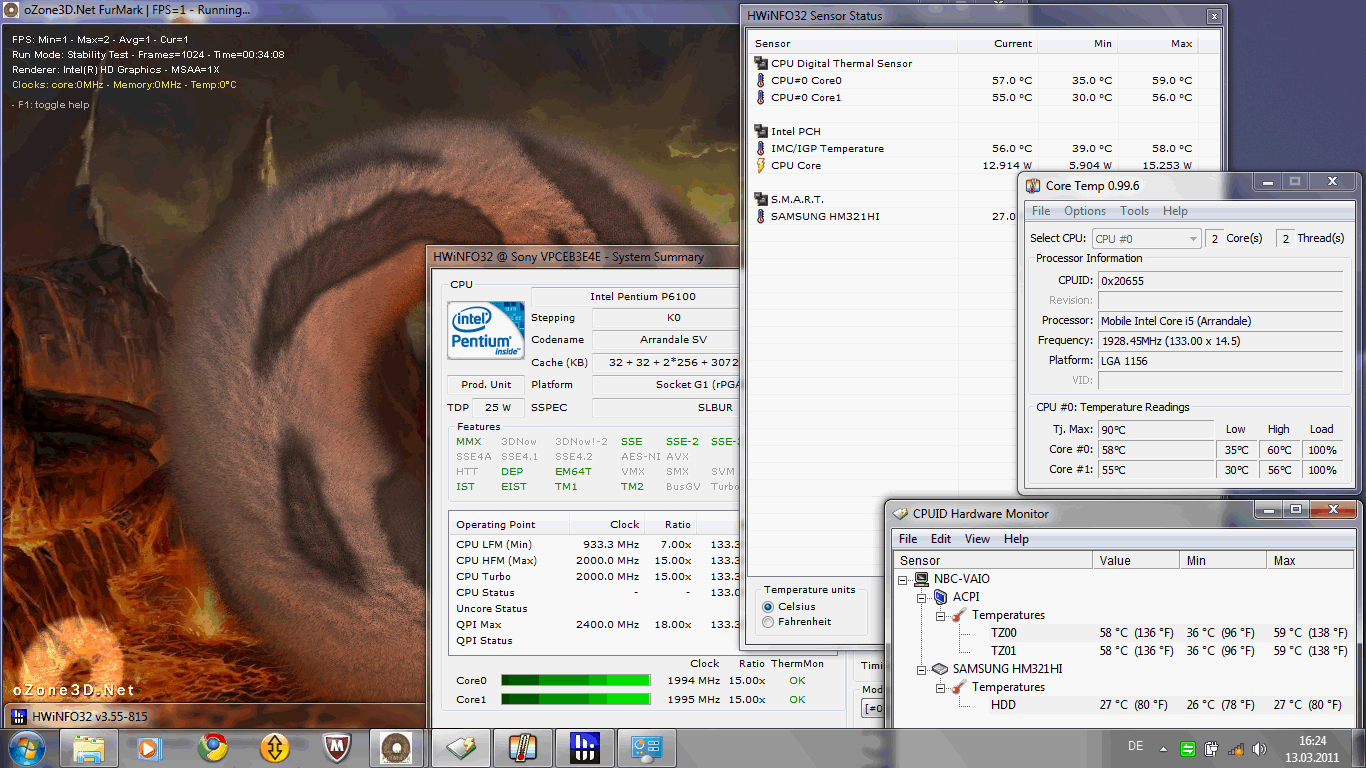Click the Value column header in Hardware Monitor

[1136, 561]
